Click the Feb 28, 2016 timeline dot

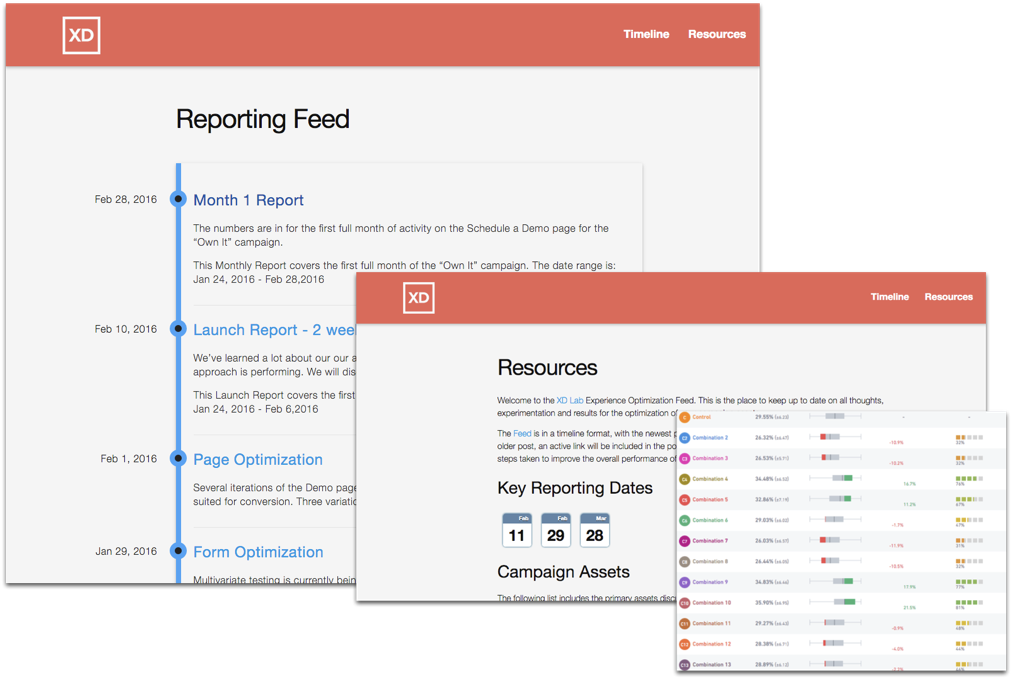coord(179,199)
